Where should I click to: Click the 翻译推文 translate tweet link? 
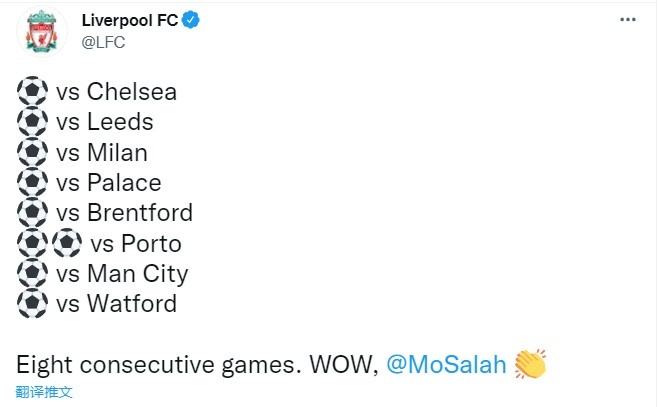point(44,392)
